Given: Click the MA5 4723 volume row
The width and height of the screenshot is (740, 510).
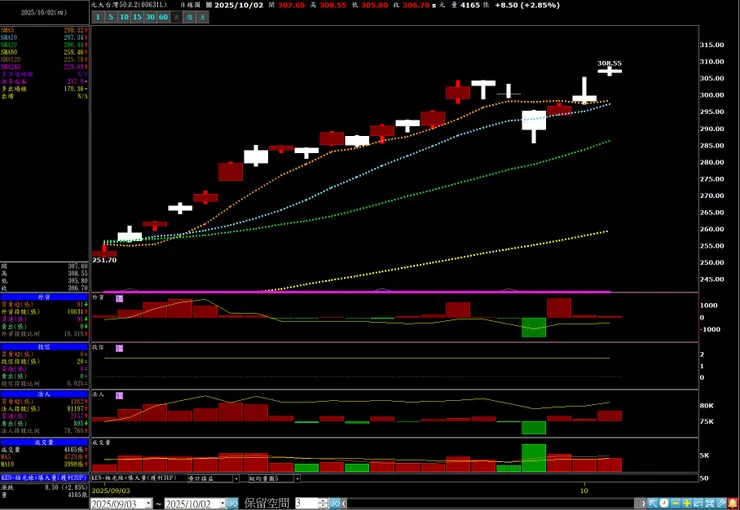Looking at the screenshot, I should pos(44,457).
